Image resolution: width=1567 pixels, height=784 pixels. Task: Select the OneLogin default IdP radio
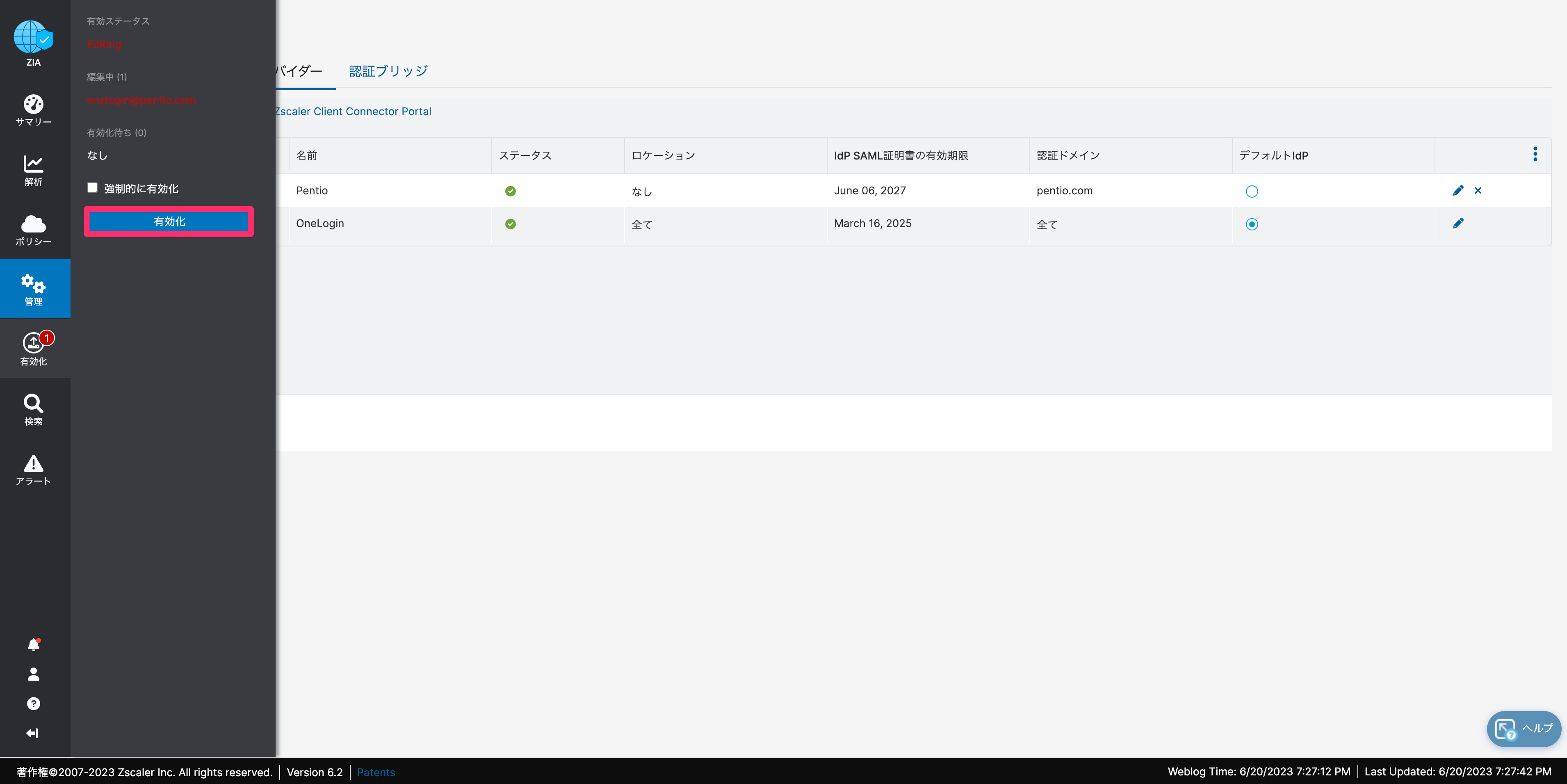(1252, 224)
